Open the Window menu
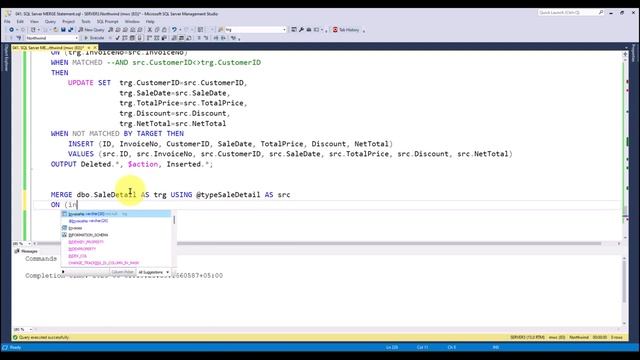This screenshot has width=640, height=360. click(x=132, y=22)
